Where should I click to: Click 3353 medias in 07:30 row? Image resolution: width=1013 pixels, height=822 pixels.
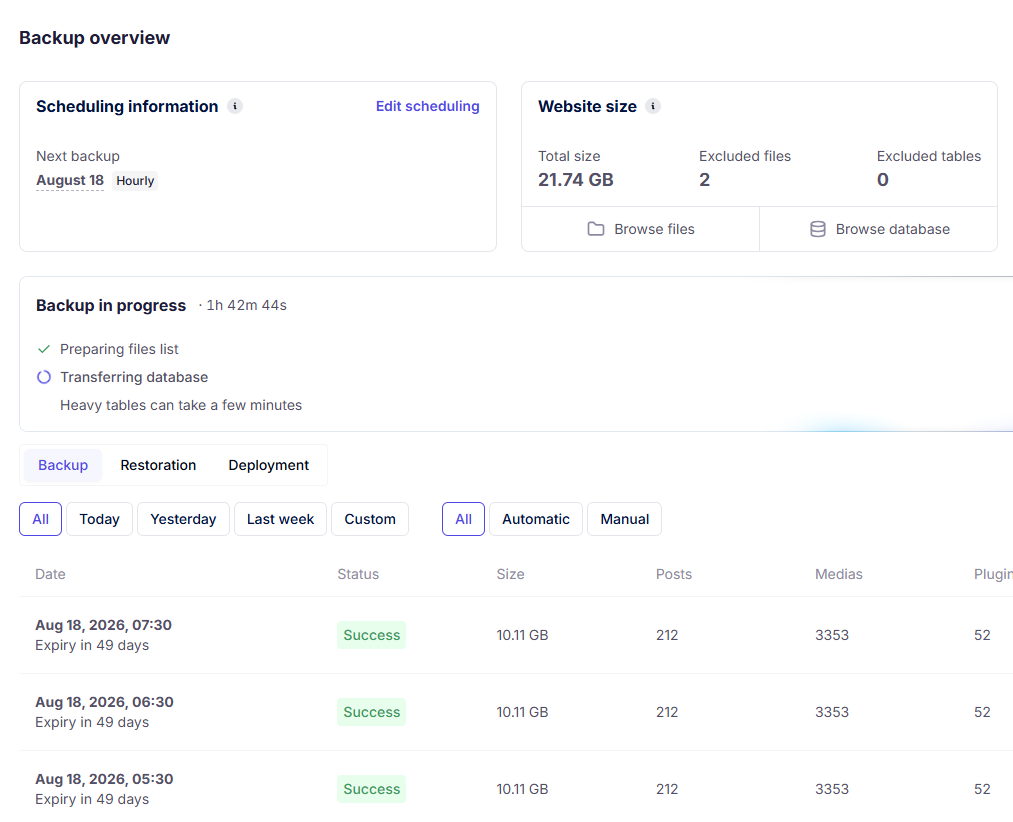(x=832, y=635)
